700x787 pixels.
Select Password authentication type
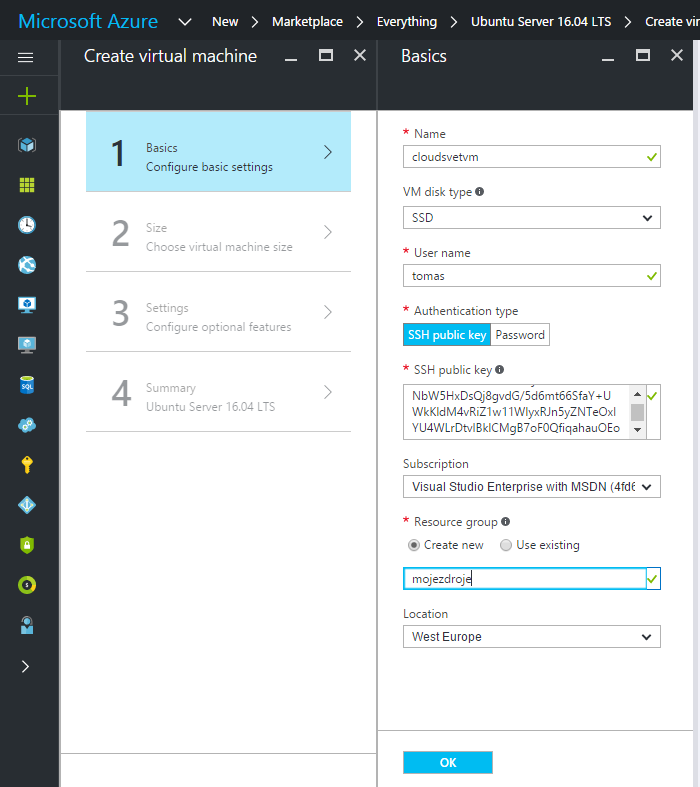point(520,335)
